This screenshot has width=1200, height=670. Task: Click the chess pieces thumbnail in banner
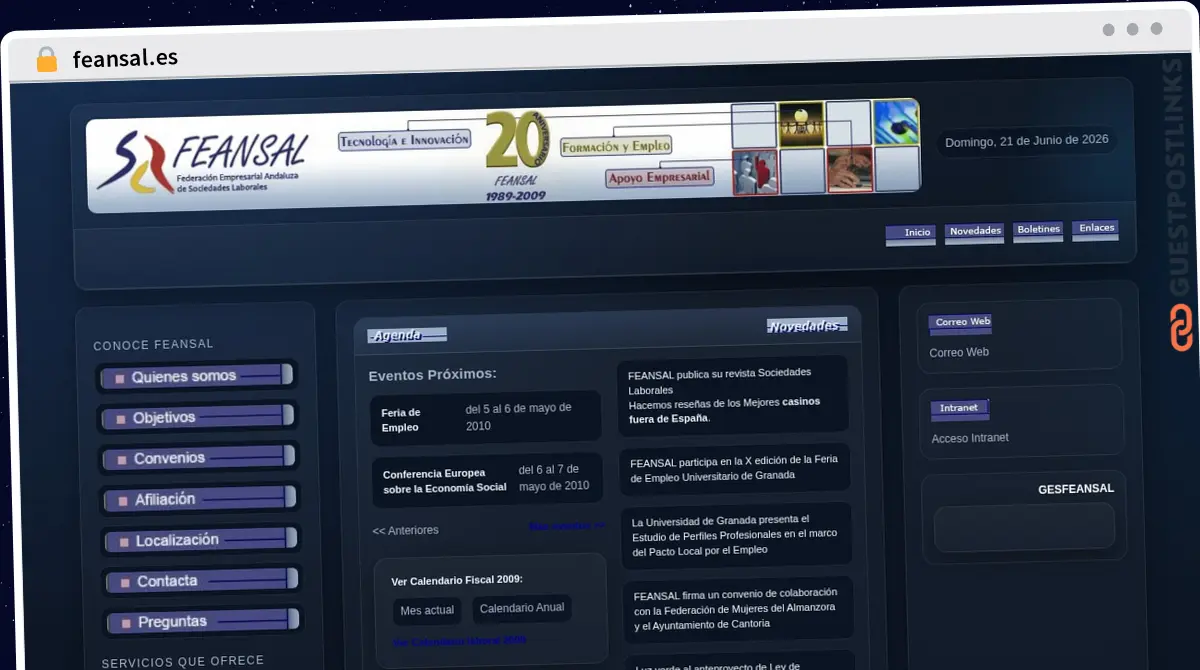755,172
